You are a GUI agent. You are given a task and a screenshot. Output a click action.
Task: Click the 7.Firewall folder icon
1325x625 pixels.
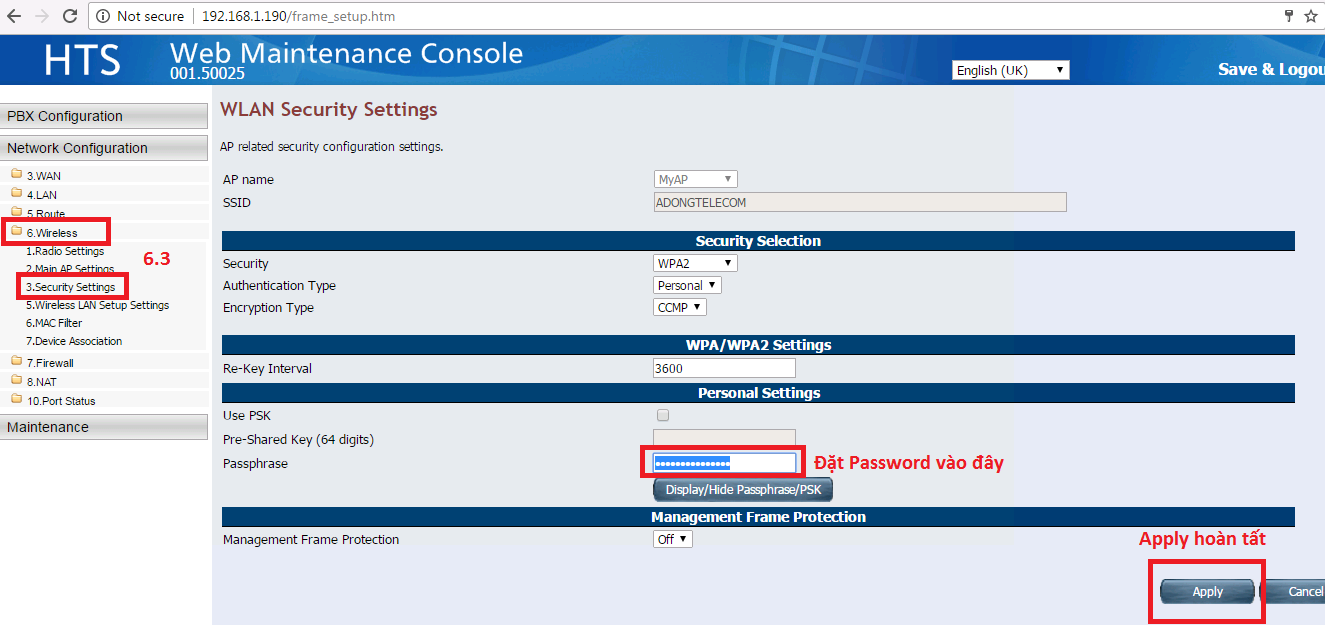[x=16, y=362]
